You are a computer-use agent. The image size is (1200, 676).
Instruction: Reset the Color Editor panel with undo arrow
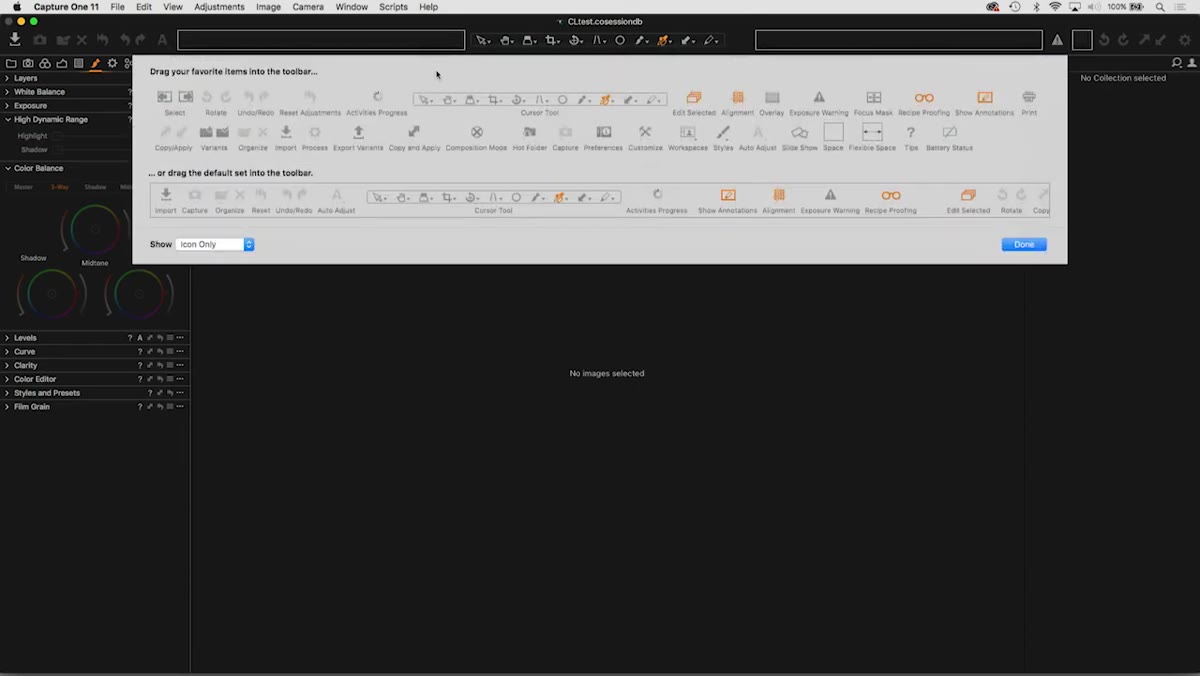[160, 379]
